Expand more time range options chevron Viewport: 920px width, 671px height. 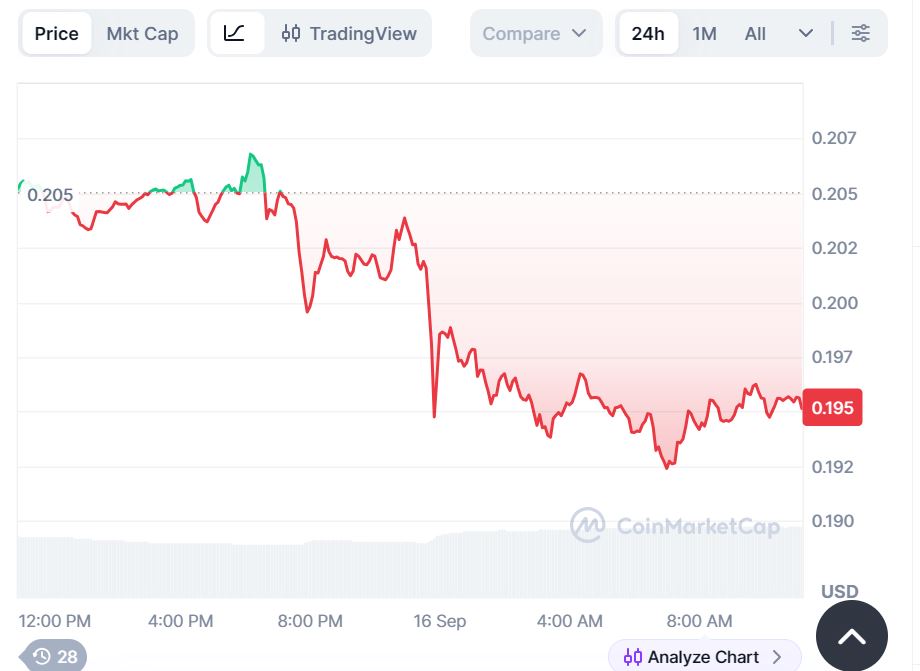click(x=806, y=33)
